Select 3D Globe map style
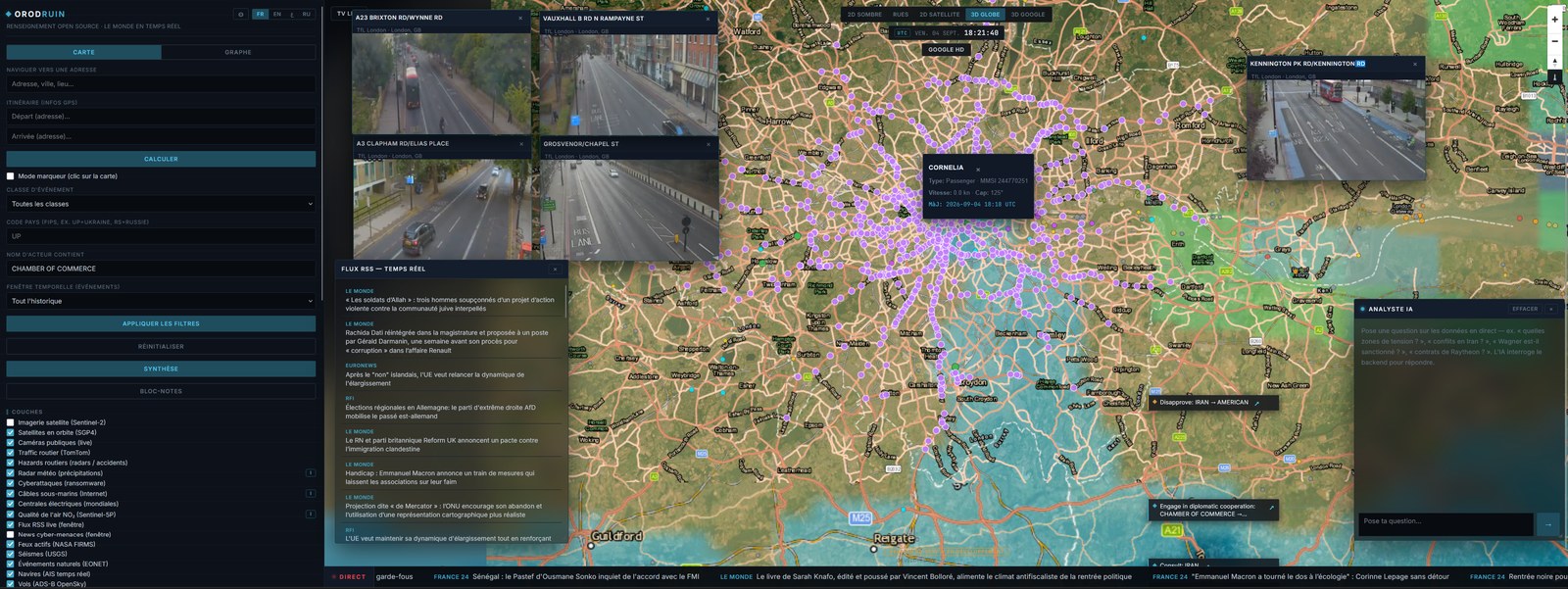 [x=985, y=15]
